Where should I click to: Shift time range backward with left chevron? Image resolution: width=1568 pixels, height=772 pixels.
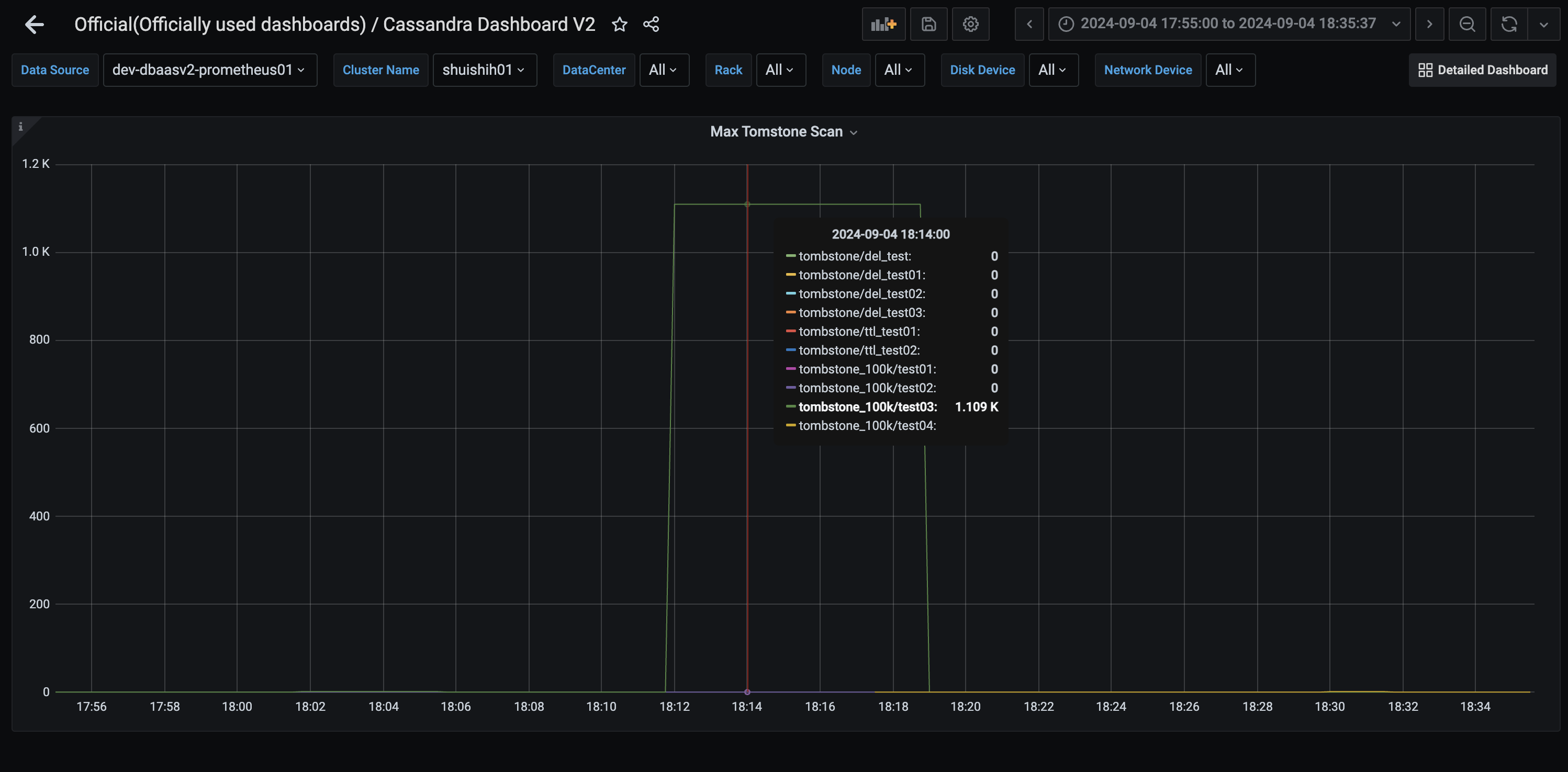(x=1029, y=25)
